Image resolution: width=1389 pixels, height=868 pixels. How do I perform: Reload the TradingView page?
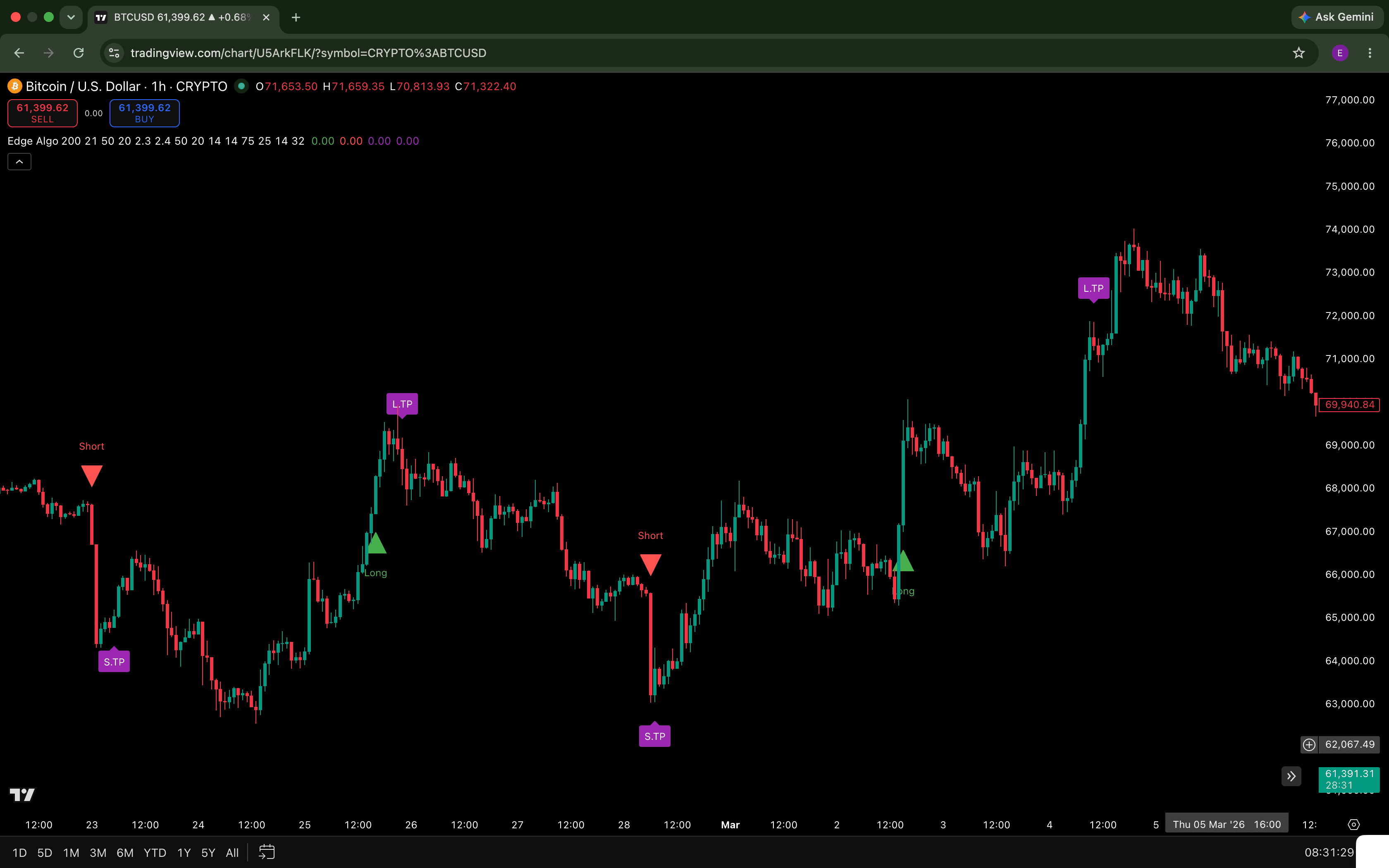click(x=79, y=53)
